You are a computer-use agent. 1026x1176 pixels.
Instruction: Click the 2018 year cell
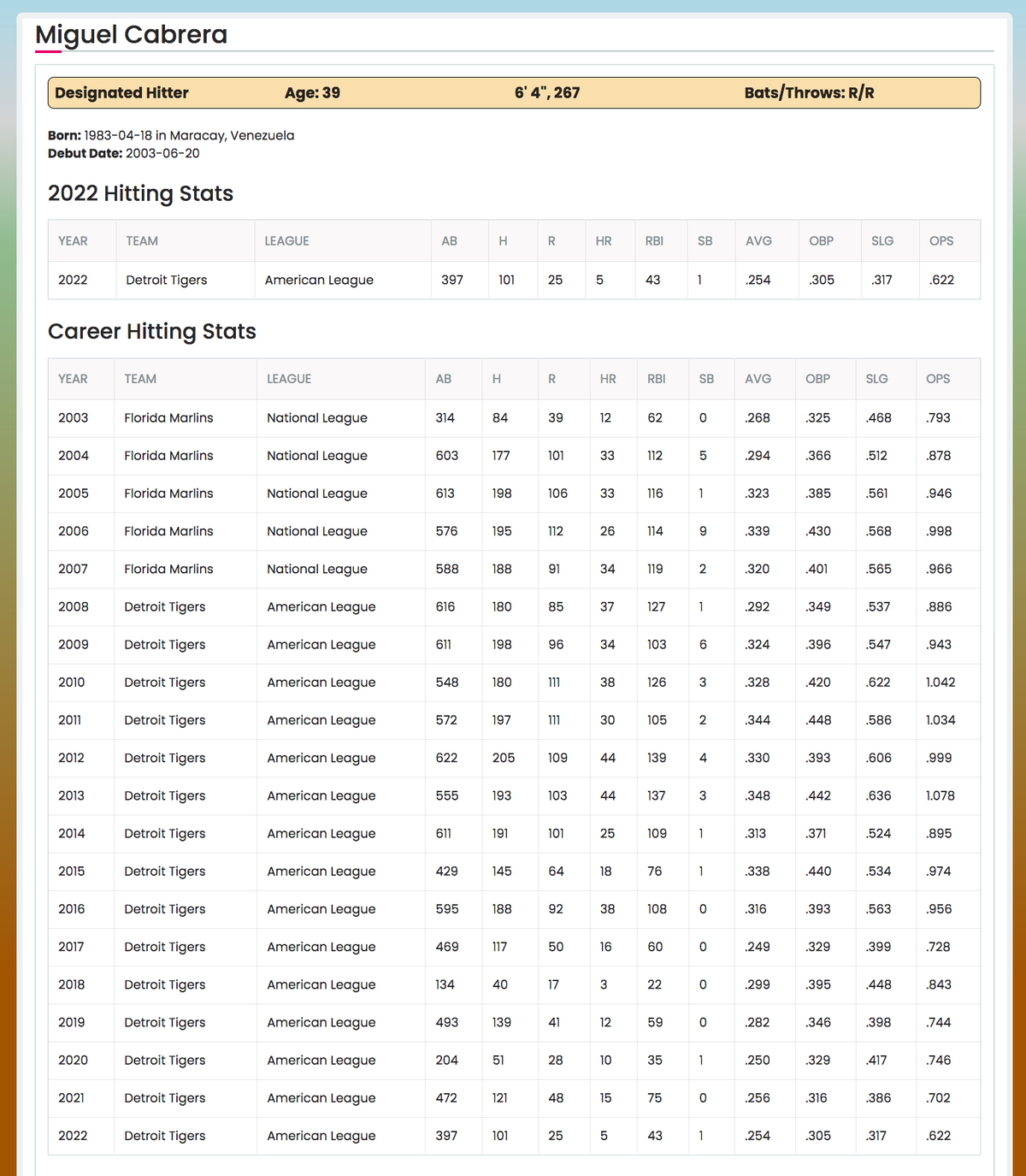72,984
